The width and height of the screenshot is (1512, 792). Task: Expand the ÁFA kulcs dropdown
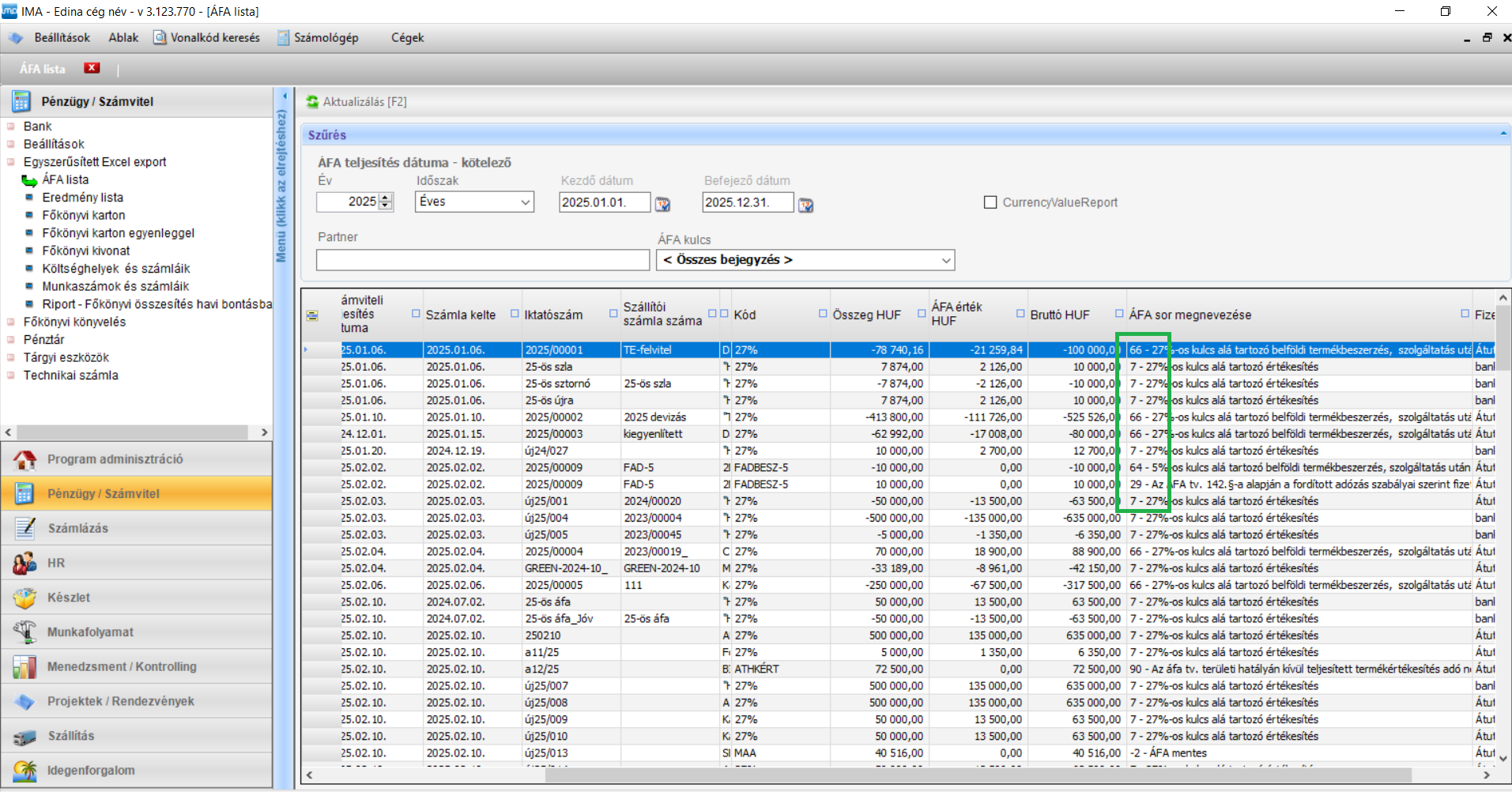945,260
